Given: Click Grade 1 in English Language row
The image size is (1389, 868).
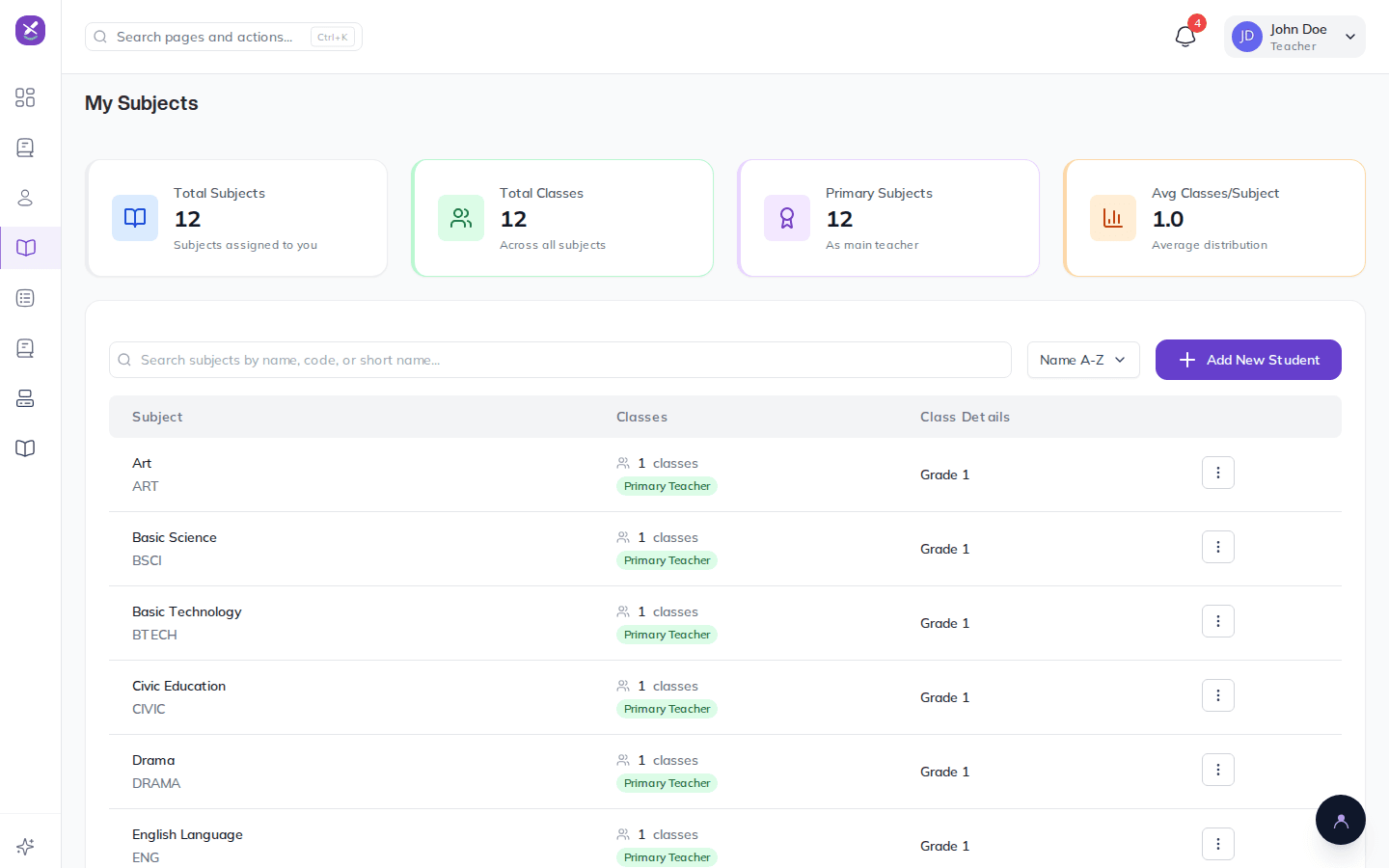Looking at the screenshot, I should pos(944,846).
